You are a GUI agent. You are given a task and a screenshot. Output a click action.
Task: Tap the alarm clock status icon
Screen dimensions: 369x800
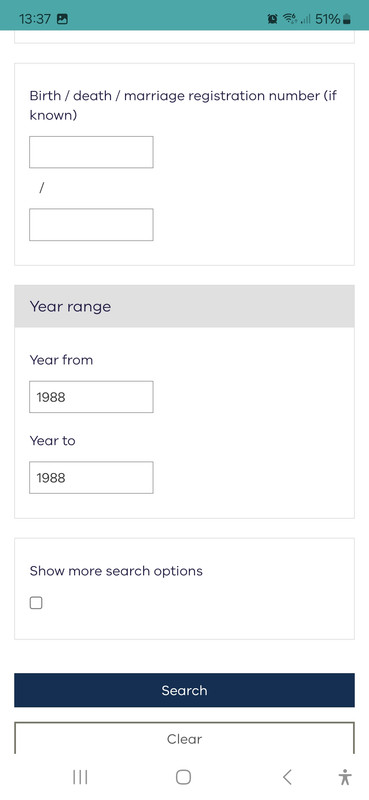272,19
